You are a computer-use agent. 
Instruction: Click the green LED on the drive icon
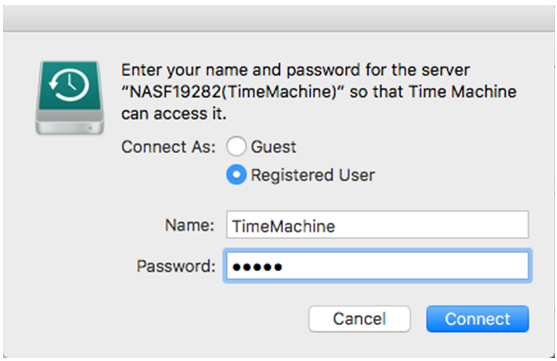click(91, 128)
